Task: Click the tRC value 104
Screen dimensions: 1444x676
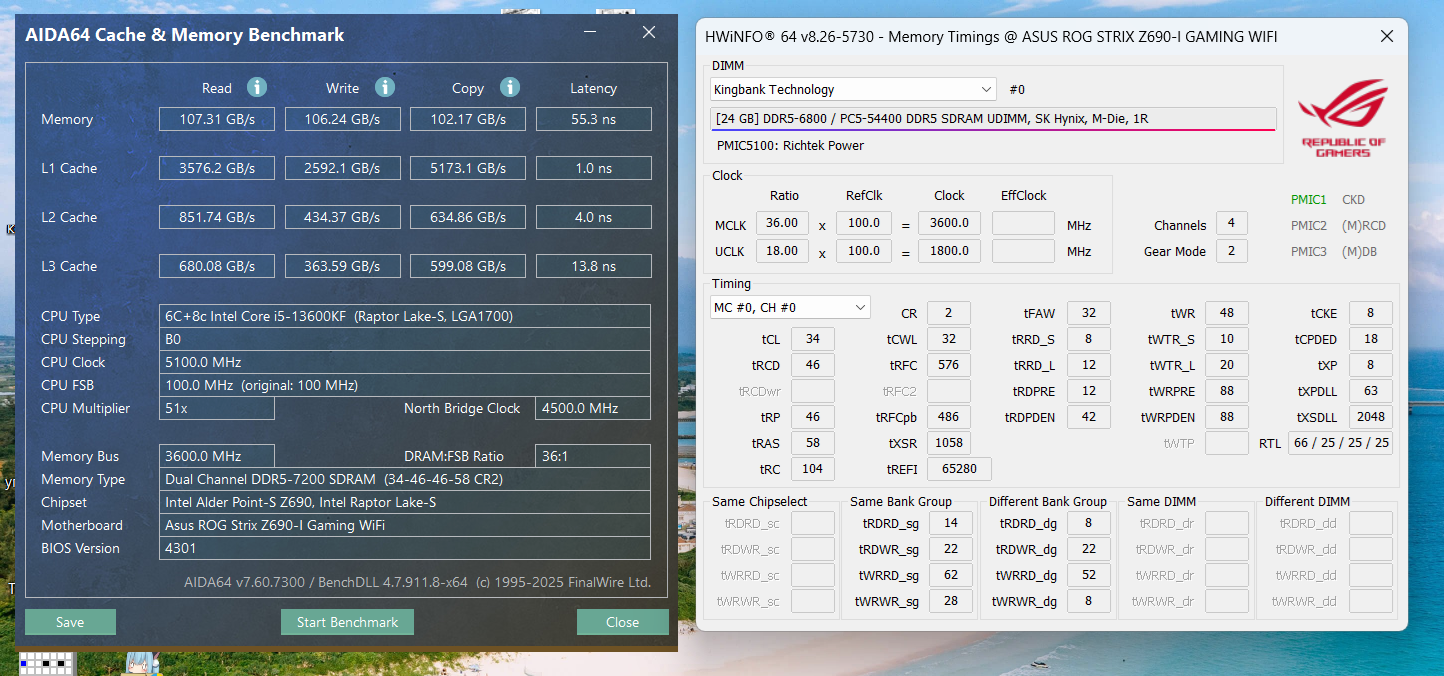Action: (x=813, y=469)
